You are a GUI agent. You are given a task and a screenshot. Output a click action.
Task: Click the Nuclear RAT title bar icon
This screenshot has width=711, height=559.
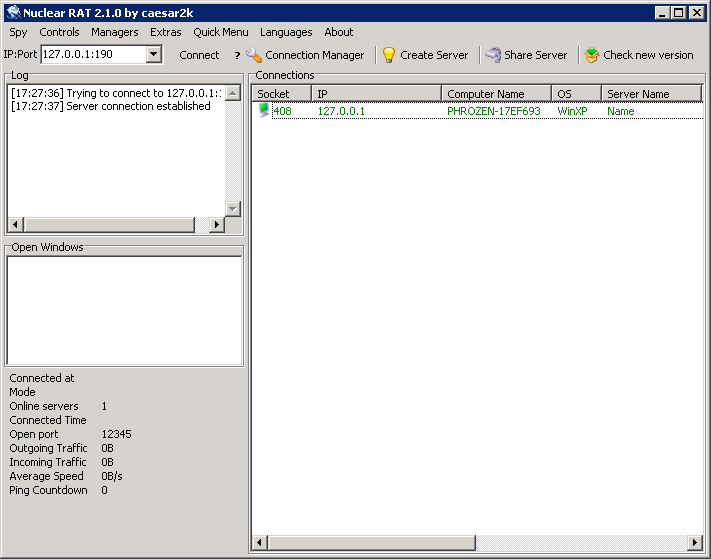click(13, 12)
